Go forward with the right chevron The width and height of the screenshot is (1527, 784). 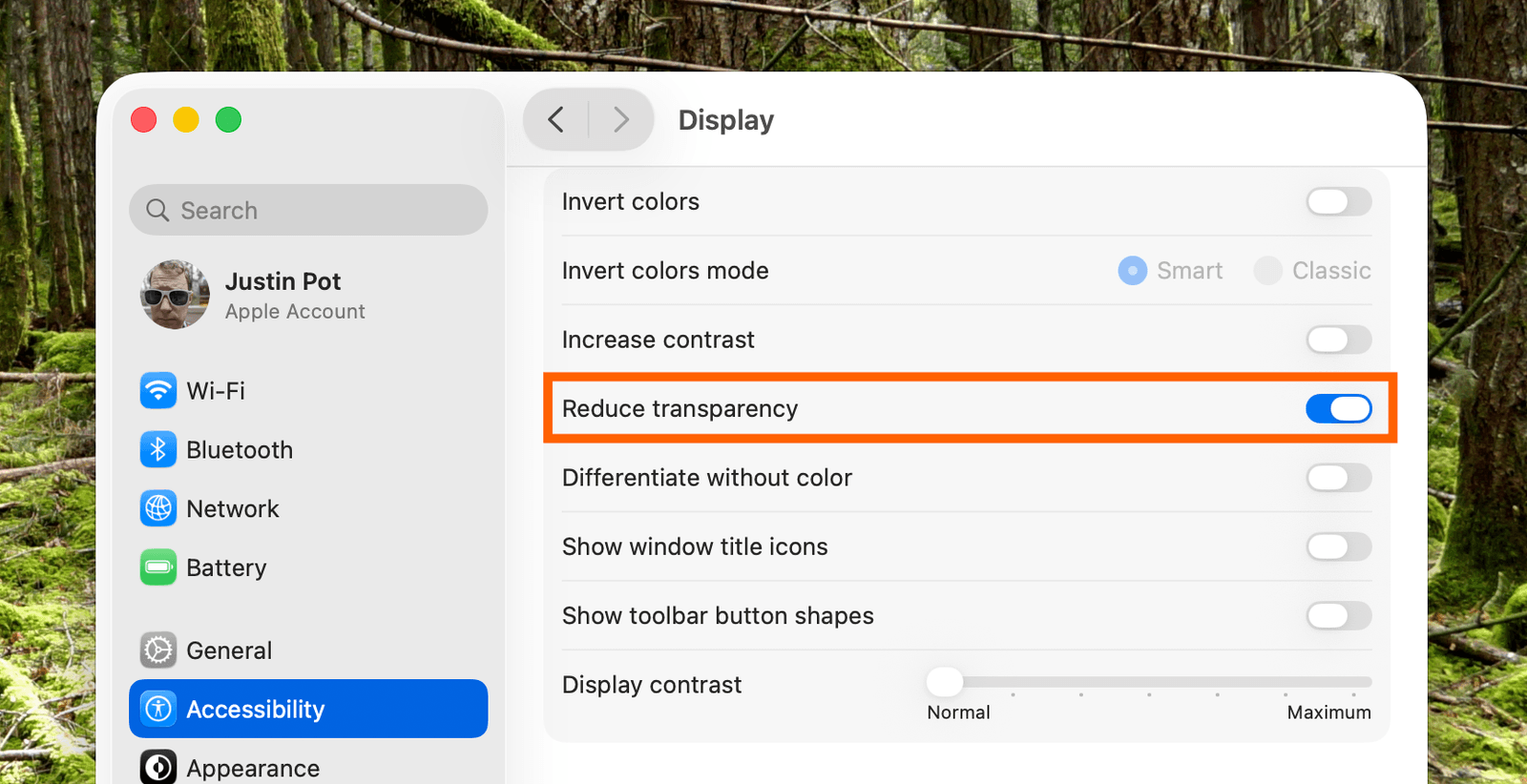pyautogui.click(x=621, y=120)
